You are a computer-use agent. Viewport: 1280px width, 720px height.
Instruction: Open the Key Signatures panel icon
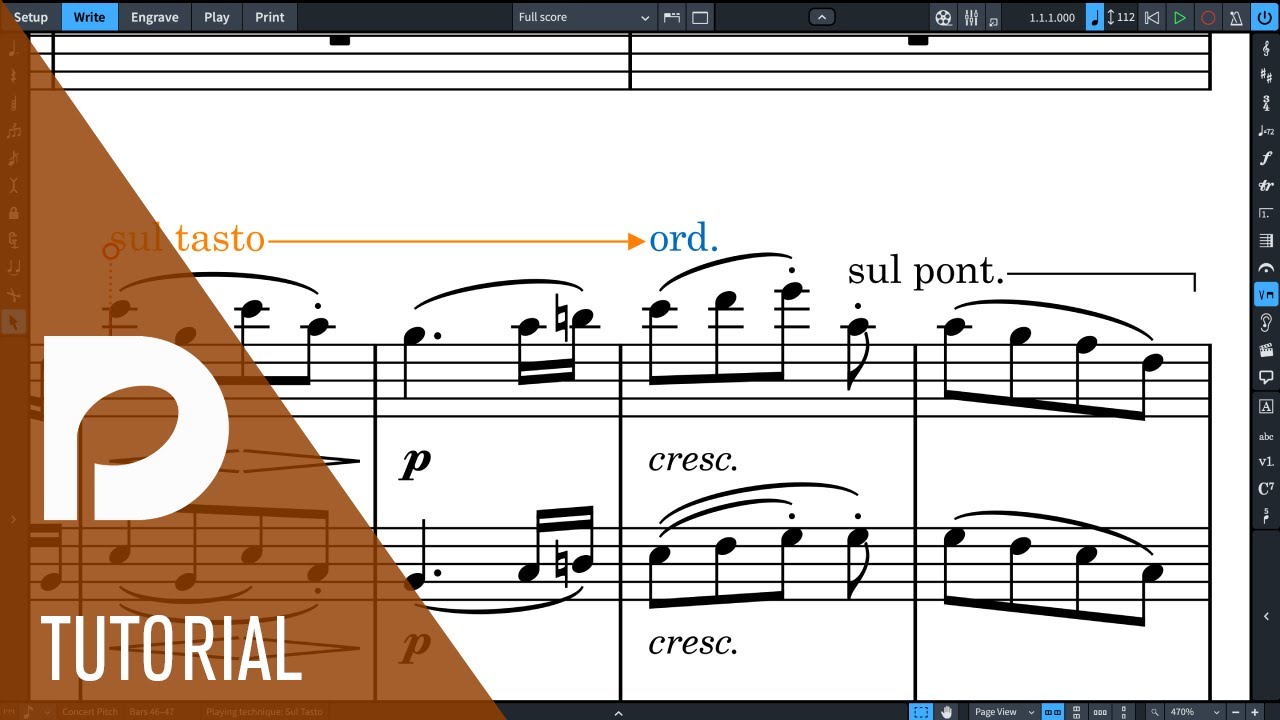[x=1266, y=76]
